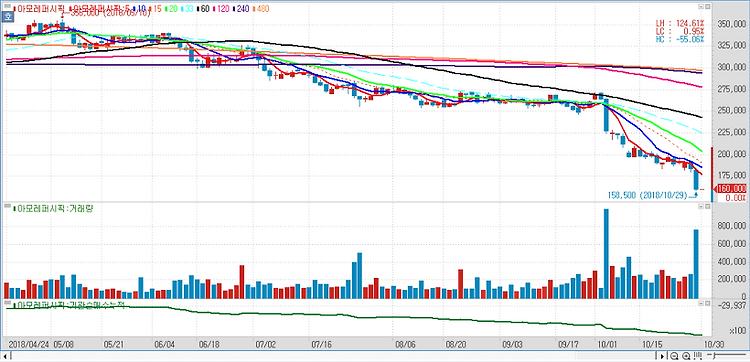Image resolution: width=750 pixels, height=362 pixels.
Task: Click the low price label 158,500 (2018/10/29)
Action: tap(649, 195)
